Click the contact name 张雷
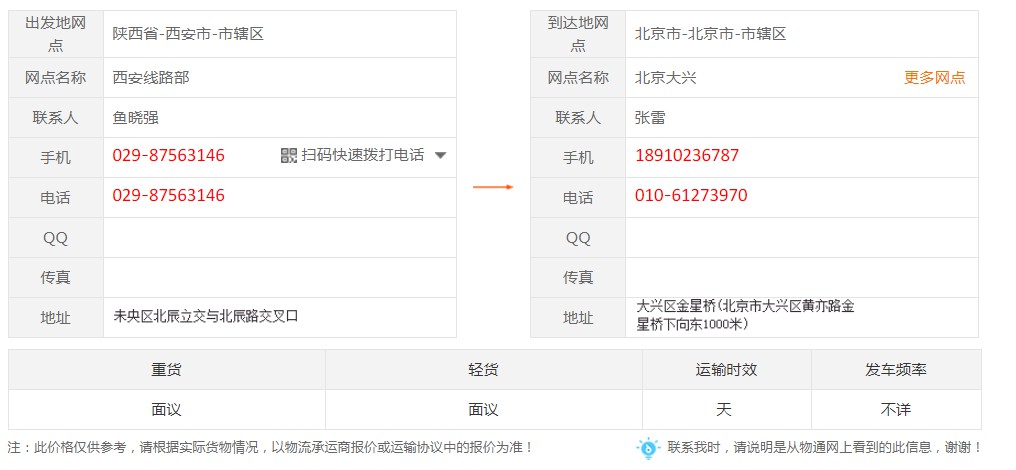 click(650, 118)
